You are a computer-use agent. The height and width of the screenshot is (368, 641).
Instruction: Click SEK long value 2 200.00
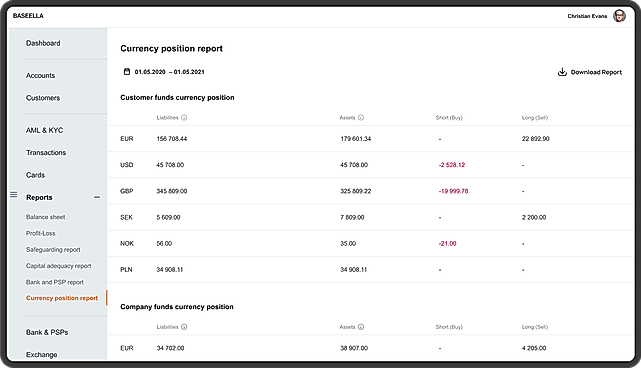point(534,218)
